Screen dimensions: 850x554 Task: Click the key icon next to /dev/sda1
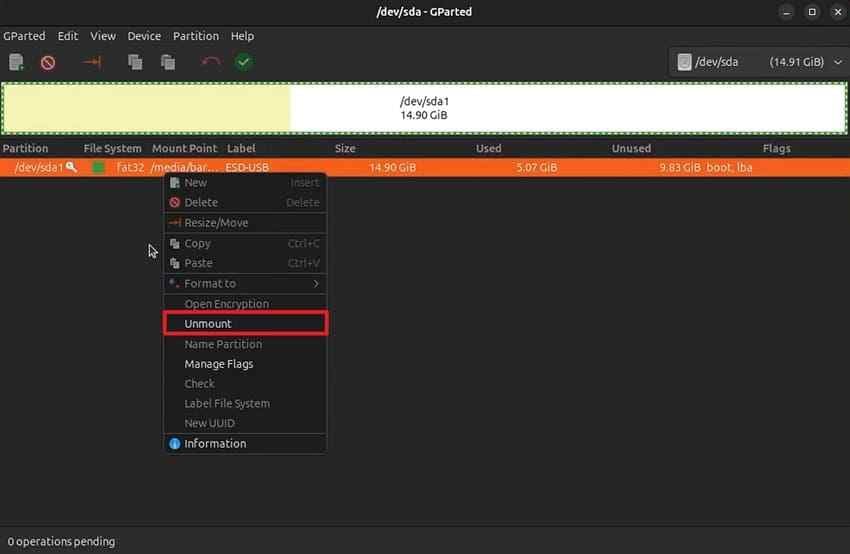(71, 167)
